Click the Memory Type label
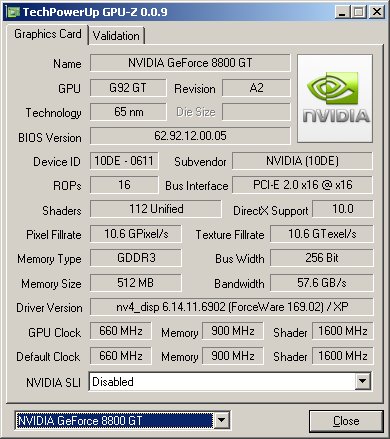 49,259
